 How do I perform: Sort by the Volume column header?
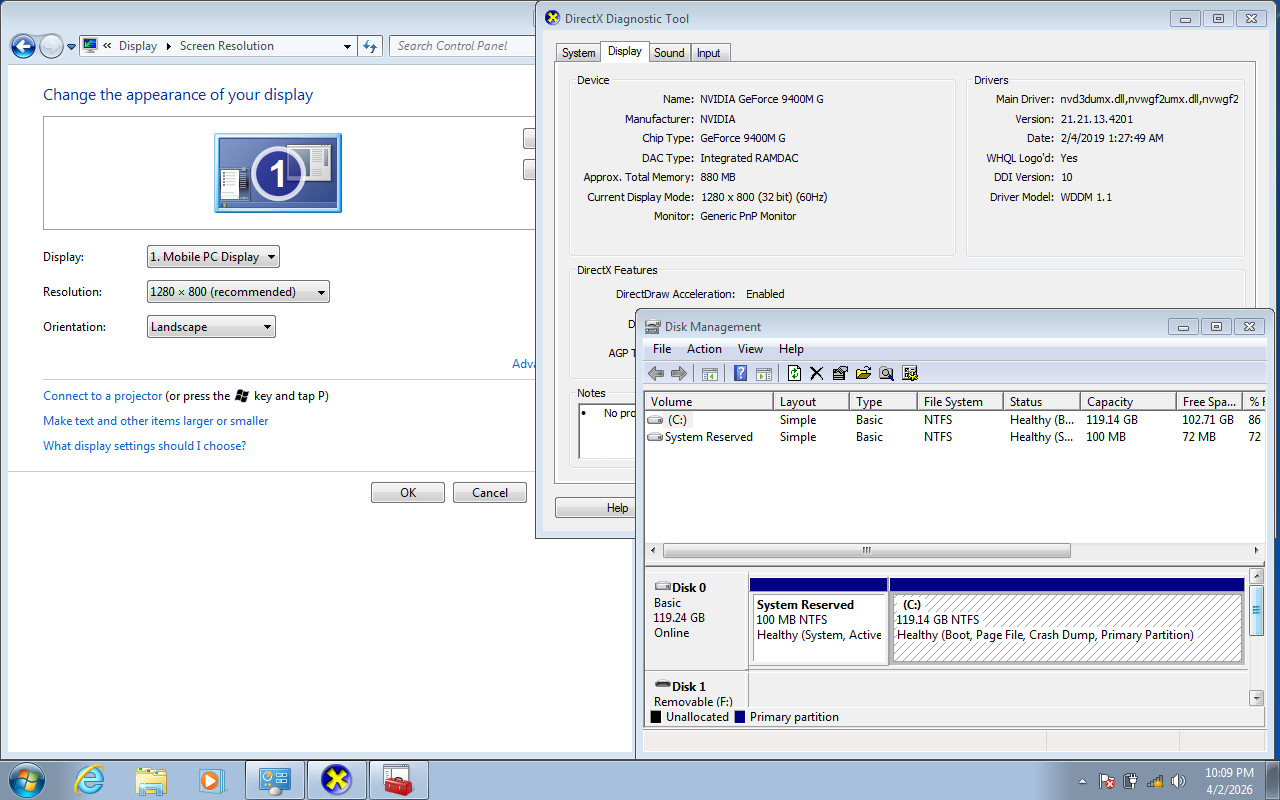708,402
